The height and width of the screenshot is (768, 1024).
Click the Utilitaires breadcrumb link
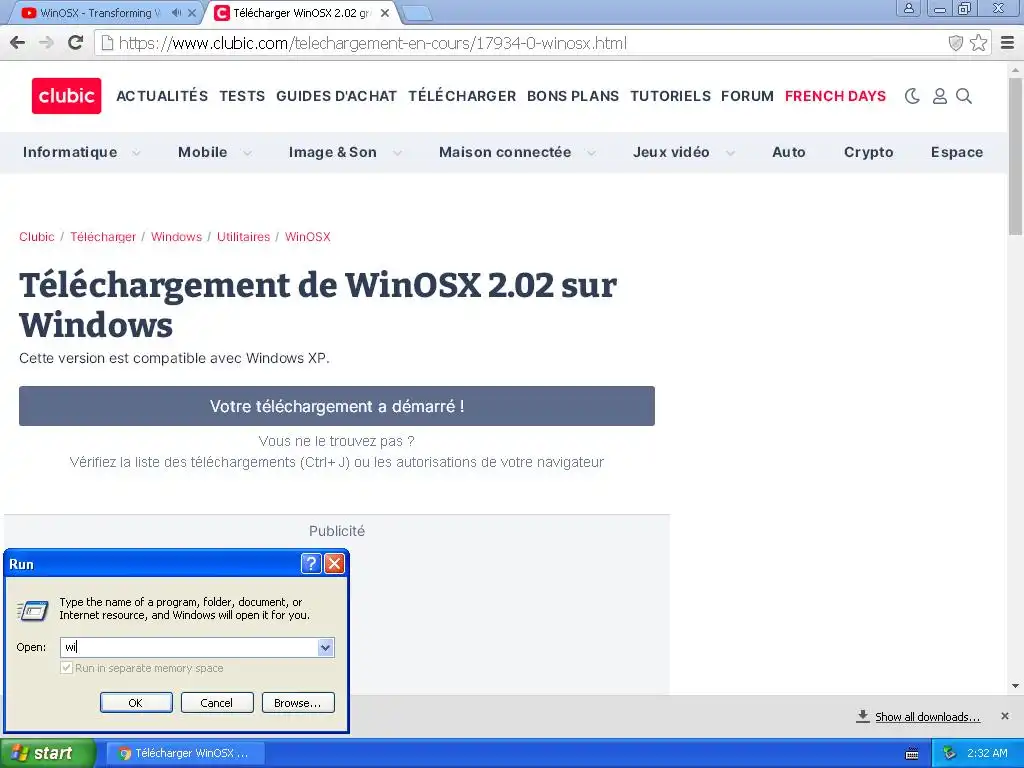[244, 236]
